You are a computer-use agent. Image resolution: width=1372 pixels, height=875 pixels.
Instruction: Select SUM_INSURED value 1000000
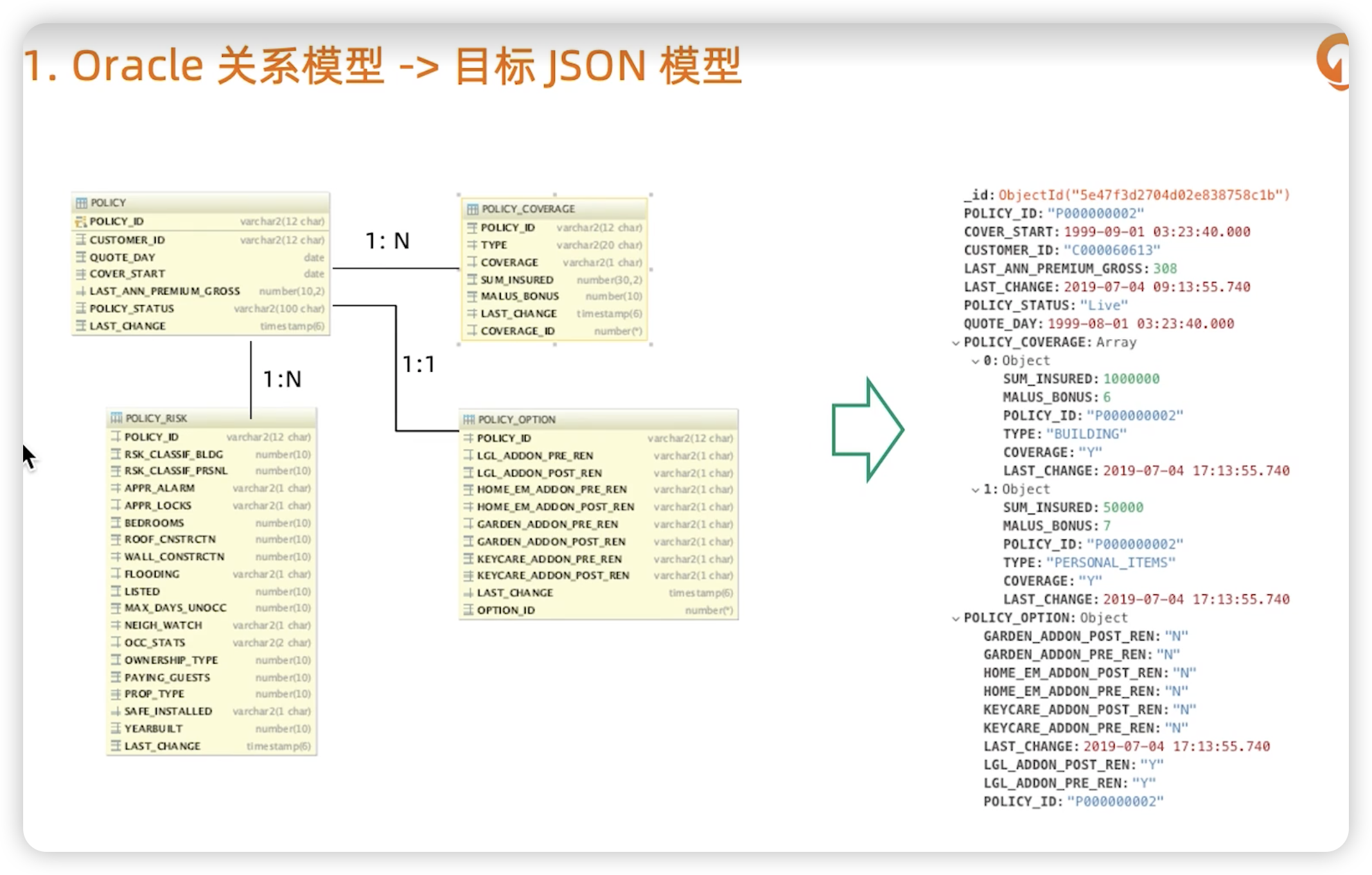coord(1131,379)
